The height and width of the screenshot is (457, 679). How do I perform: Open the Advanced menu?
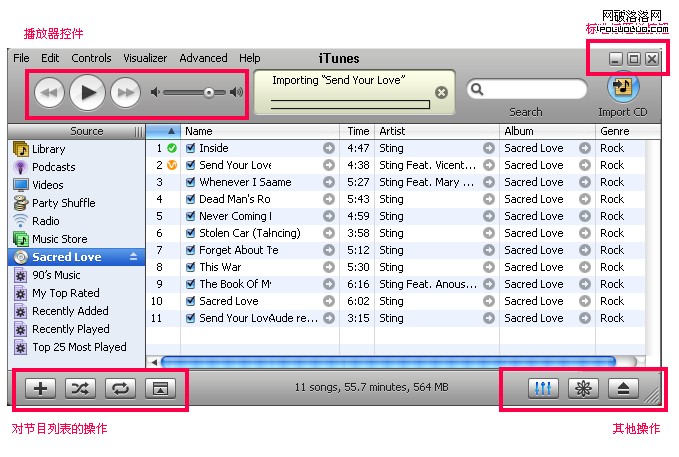[x=203, y=58]
